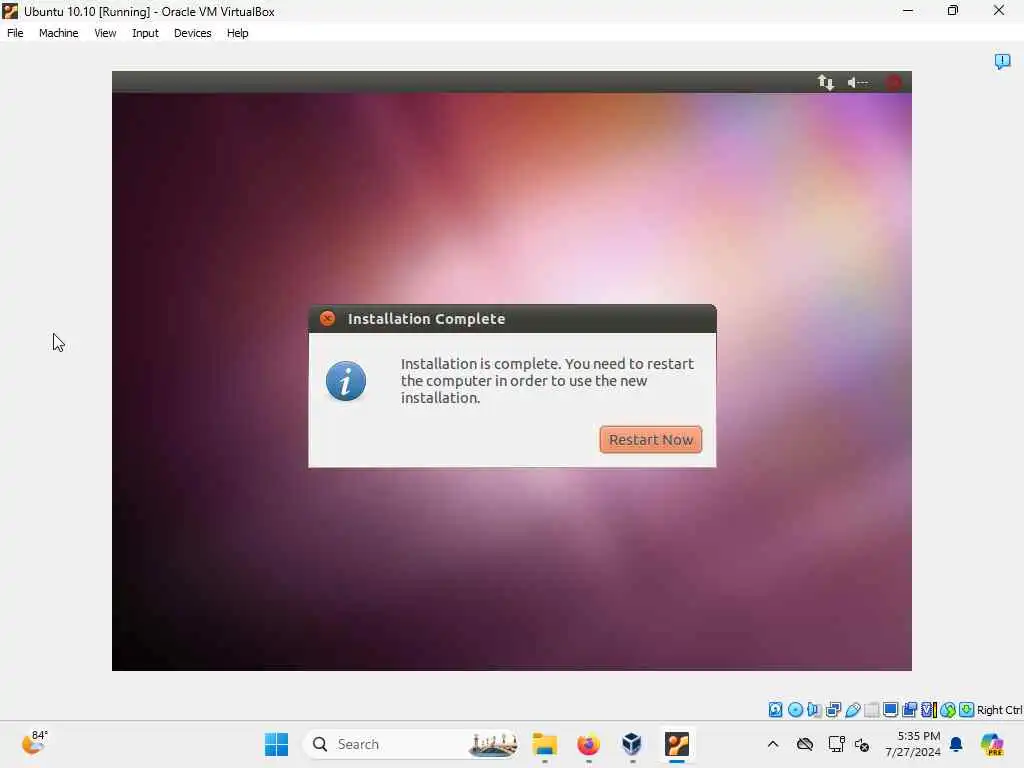This screenshot has height=768, width=1024.
Task: Click the Installation Complete message text
Action: pos(547,381)
